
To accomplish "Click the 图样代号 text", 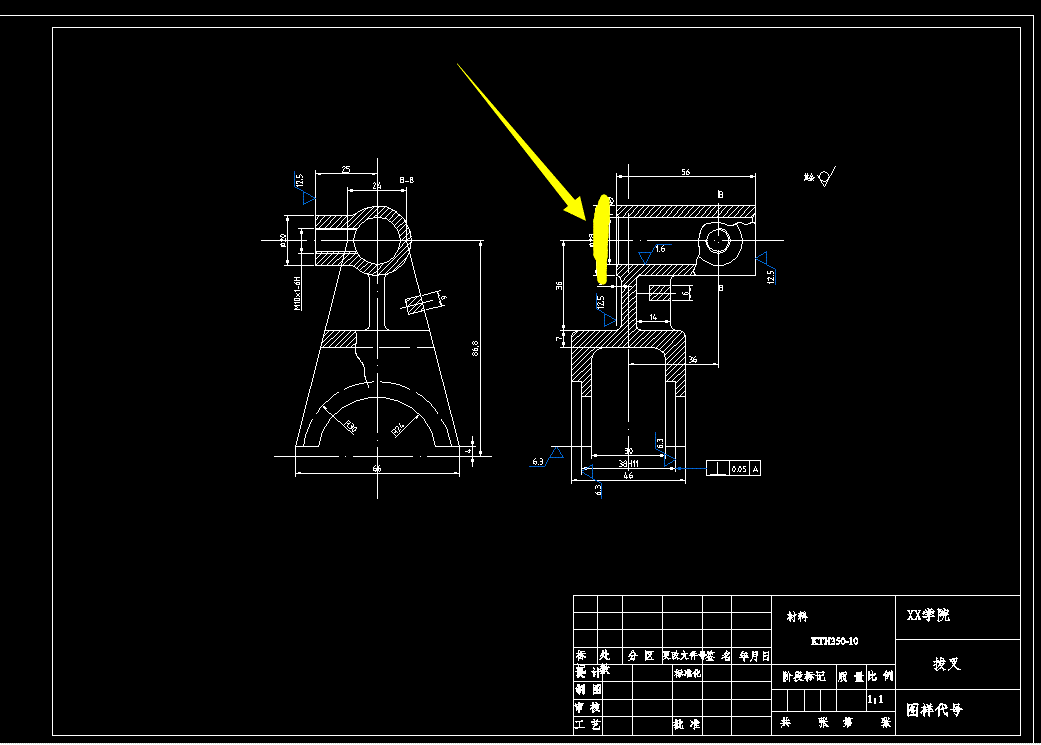I will point(934,710).
